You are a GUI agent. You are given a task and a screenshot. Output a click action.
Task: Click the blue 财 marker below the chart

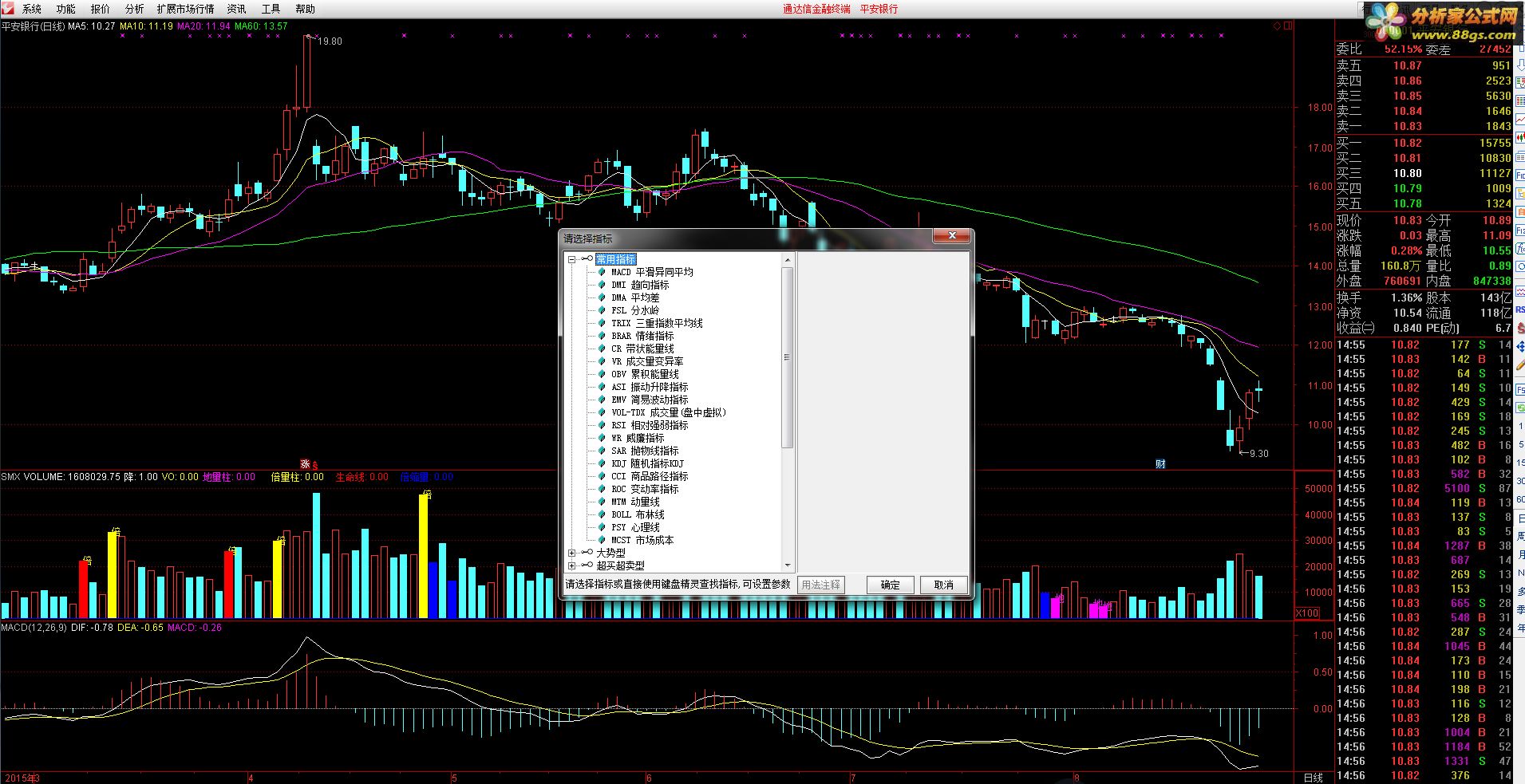coord(1160,464)
